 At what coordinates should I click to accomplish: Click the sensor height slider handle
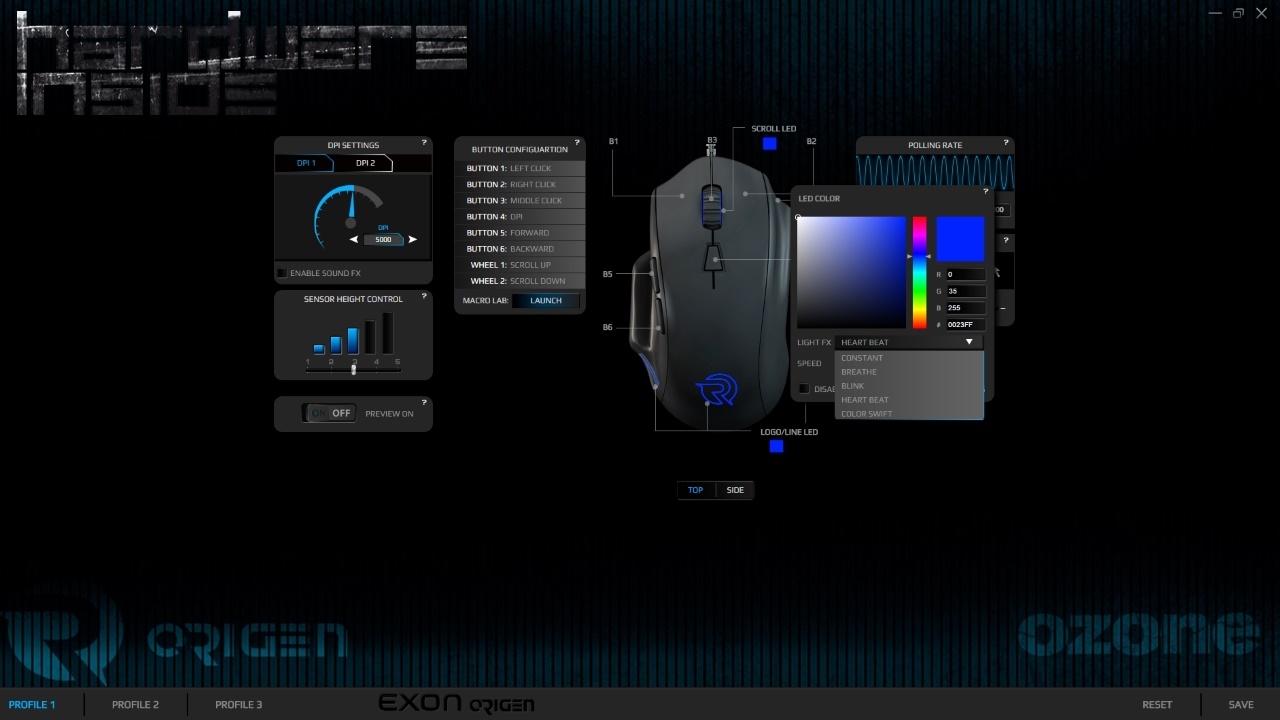click(354, 370)
